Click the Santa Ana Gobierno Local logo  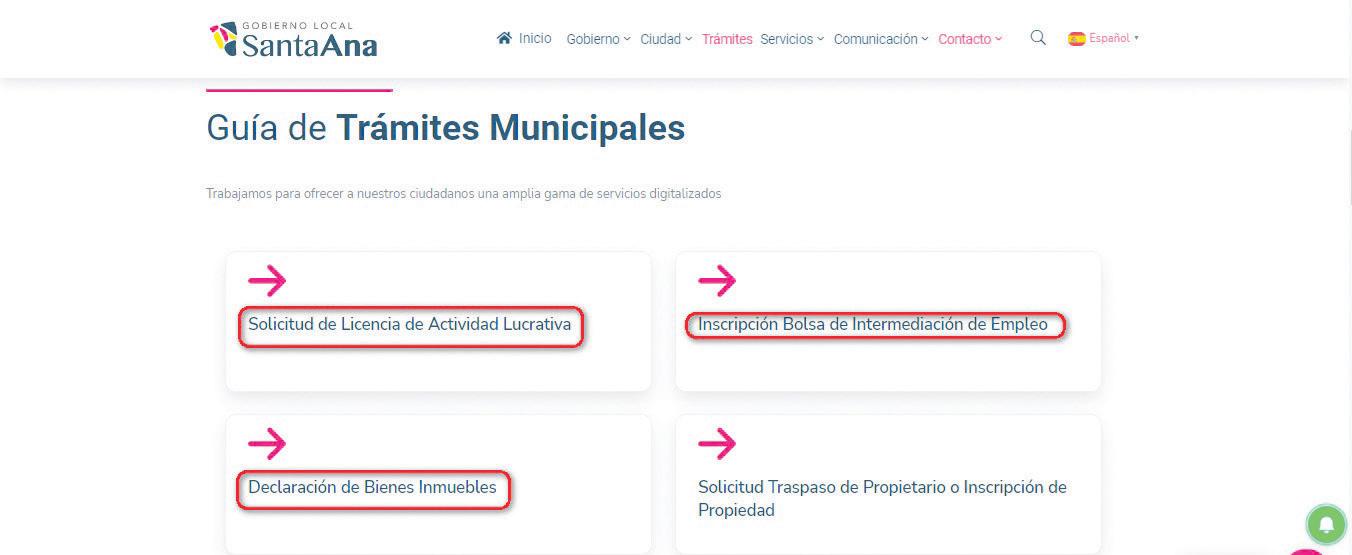tap(293, 39)
